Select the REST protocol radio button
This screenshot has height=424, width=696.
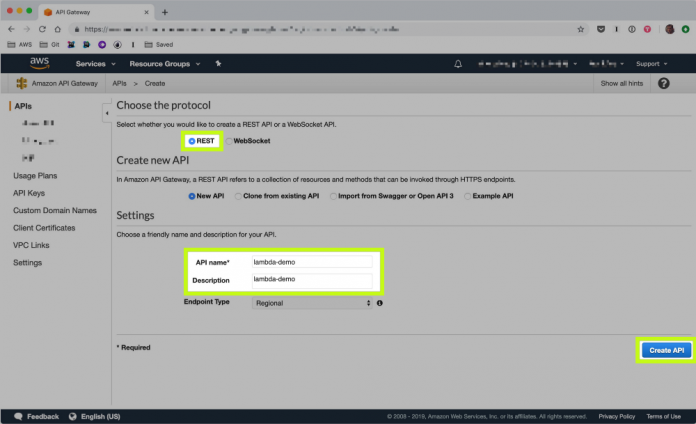tap(192, 141)
